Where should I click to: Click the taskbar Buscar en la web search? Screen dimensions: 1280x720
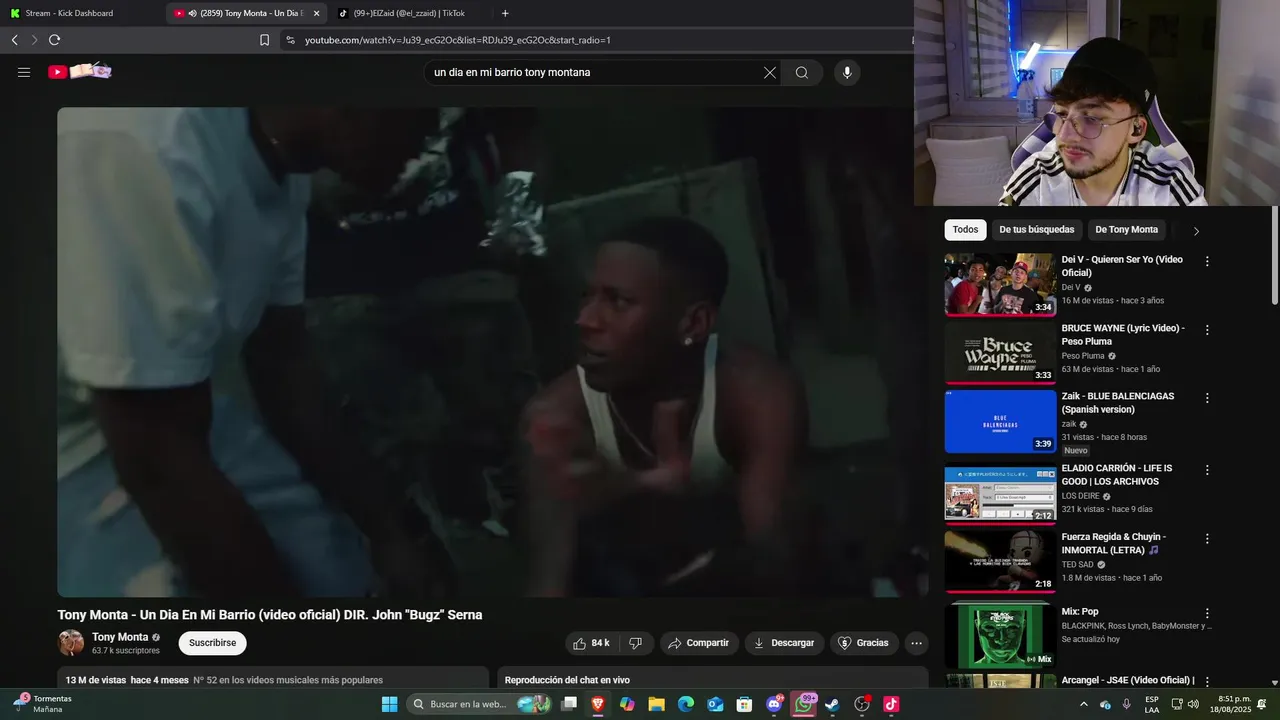(479, 704)
